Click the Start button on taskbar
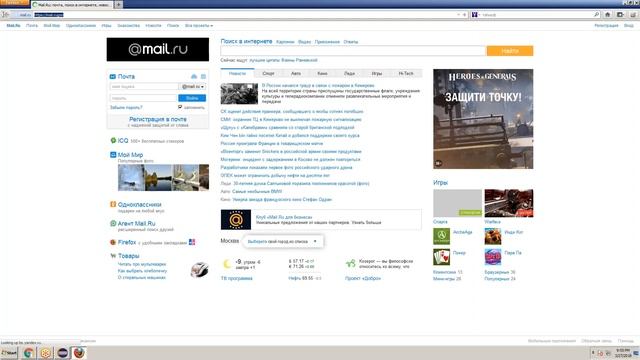The height and width of the screenshot is (360, 640). (x=9, y=353)
